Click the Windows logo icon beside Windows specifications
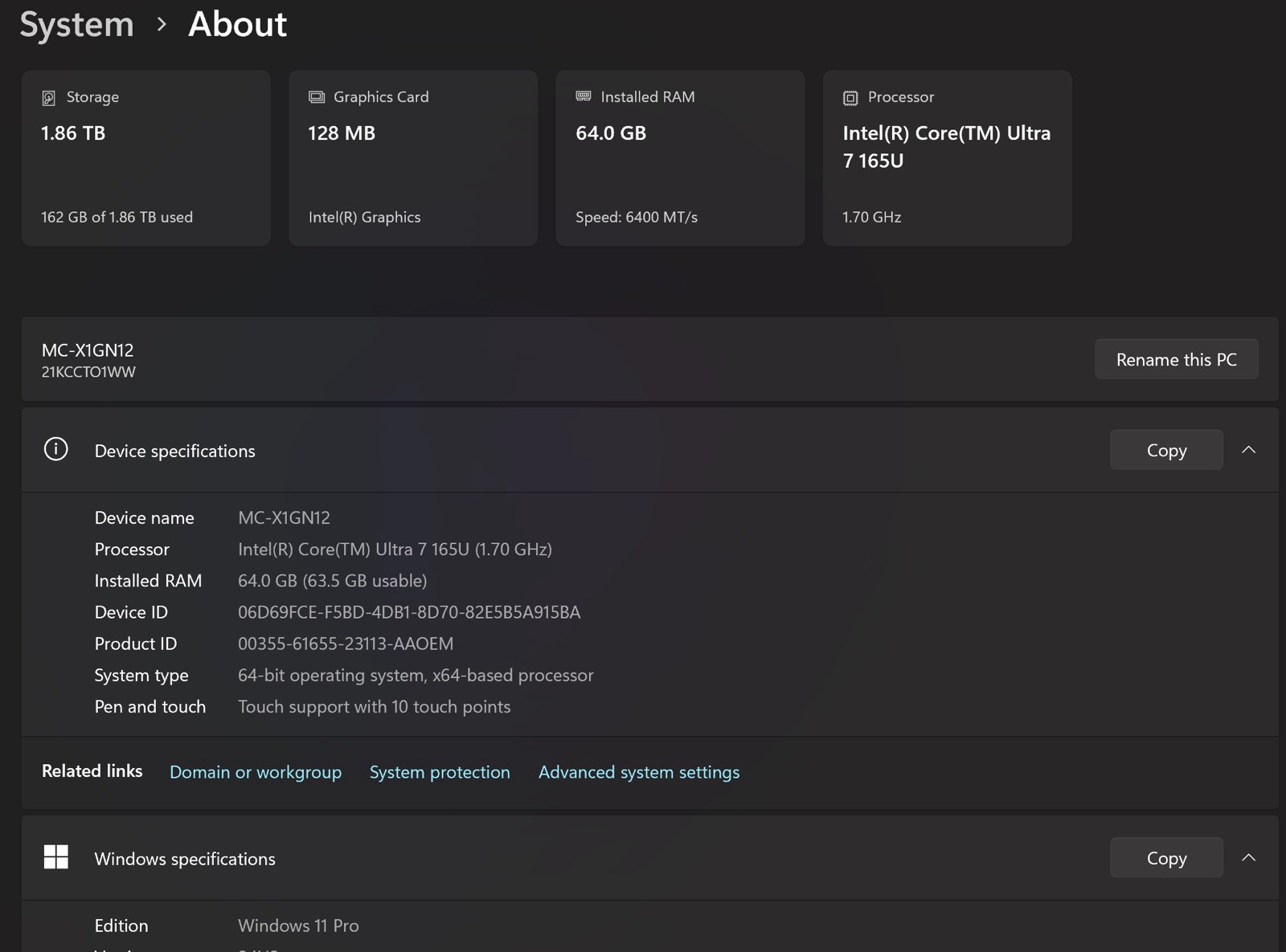 pos(55,857)
